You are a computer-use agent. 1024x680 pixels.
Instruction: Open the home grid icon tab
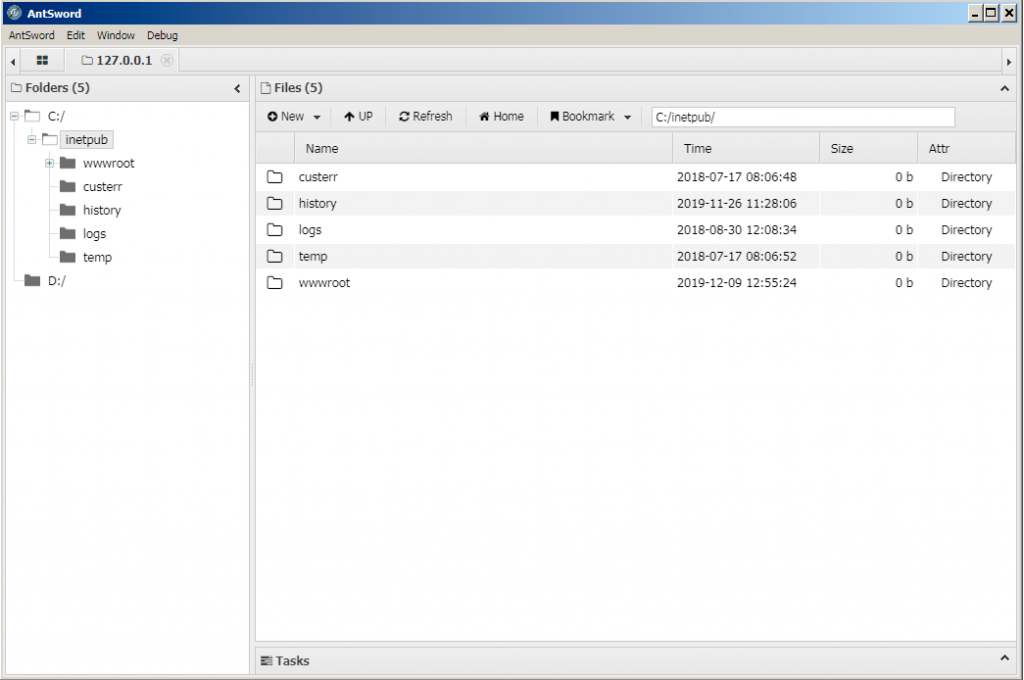[x=42, y=61]
